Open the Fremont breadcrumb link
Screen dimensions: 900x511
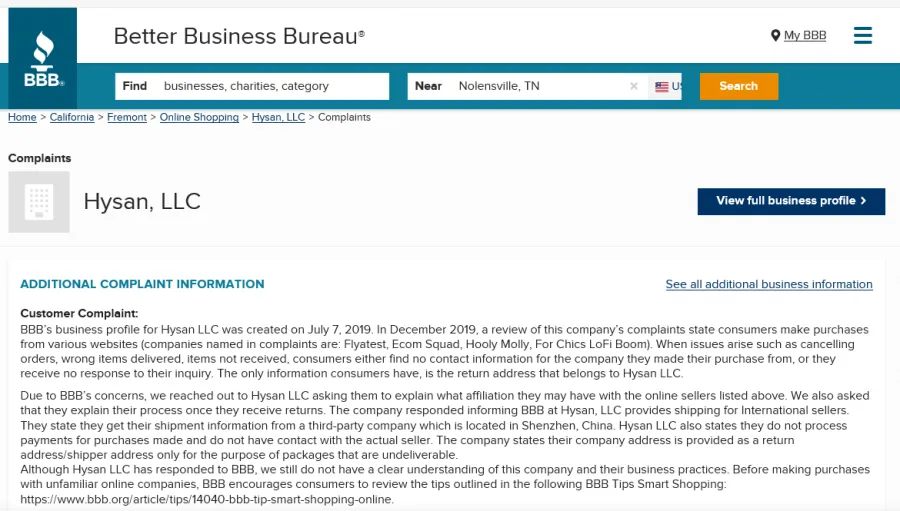[x=127, y=117]
